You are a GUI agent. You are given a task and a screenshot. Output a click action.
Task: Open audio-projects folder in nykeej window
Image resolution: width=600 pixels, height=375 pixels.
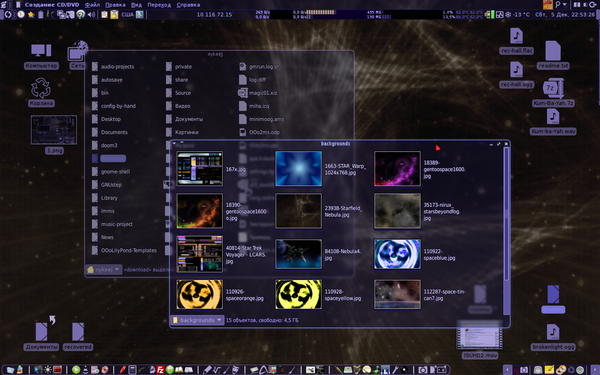(x=113, y=67)
